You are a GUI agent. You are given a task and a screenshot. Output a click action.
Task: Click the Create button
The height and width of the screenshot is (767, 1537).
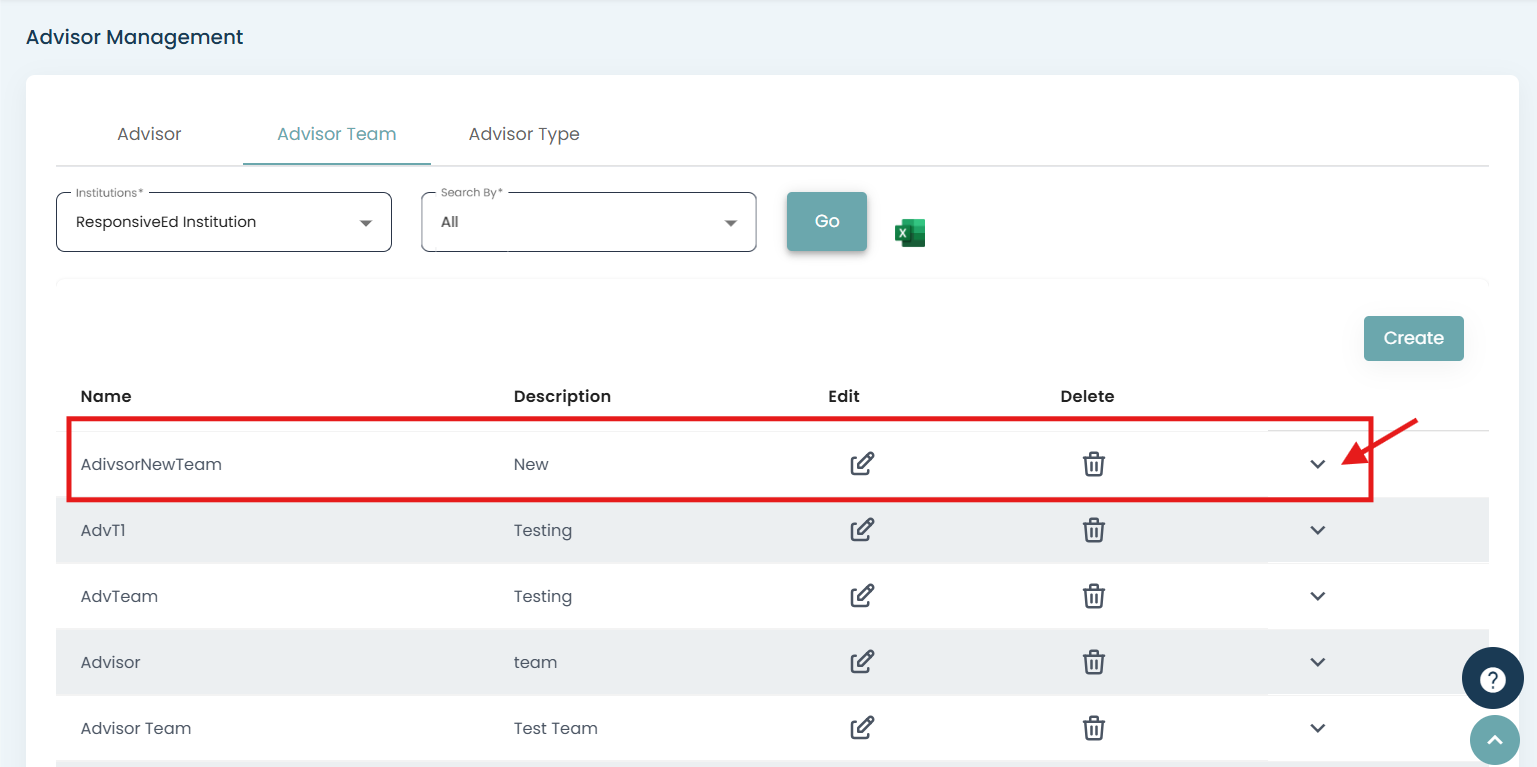click(1413, 338)
